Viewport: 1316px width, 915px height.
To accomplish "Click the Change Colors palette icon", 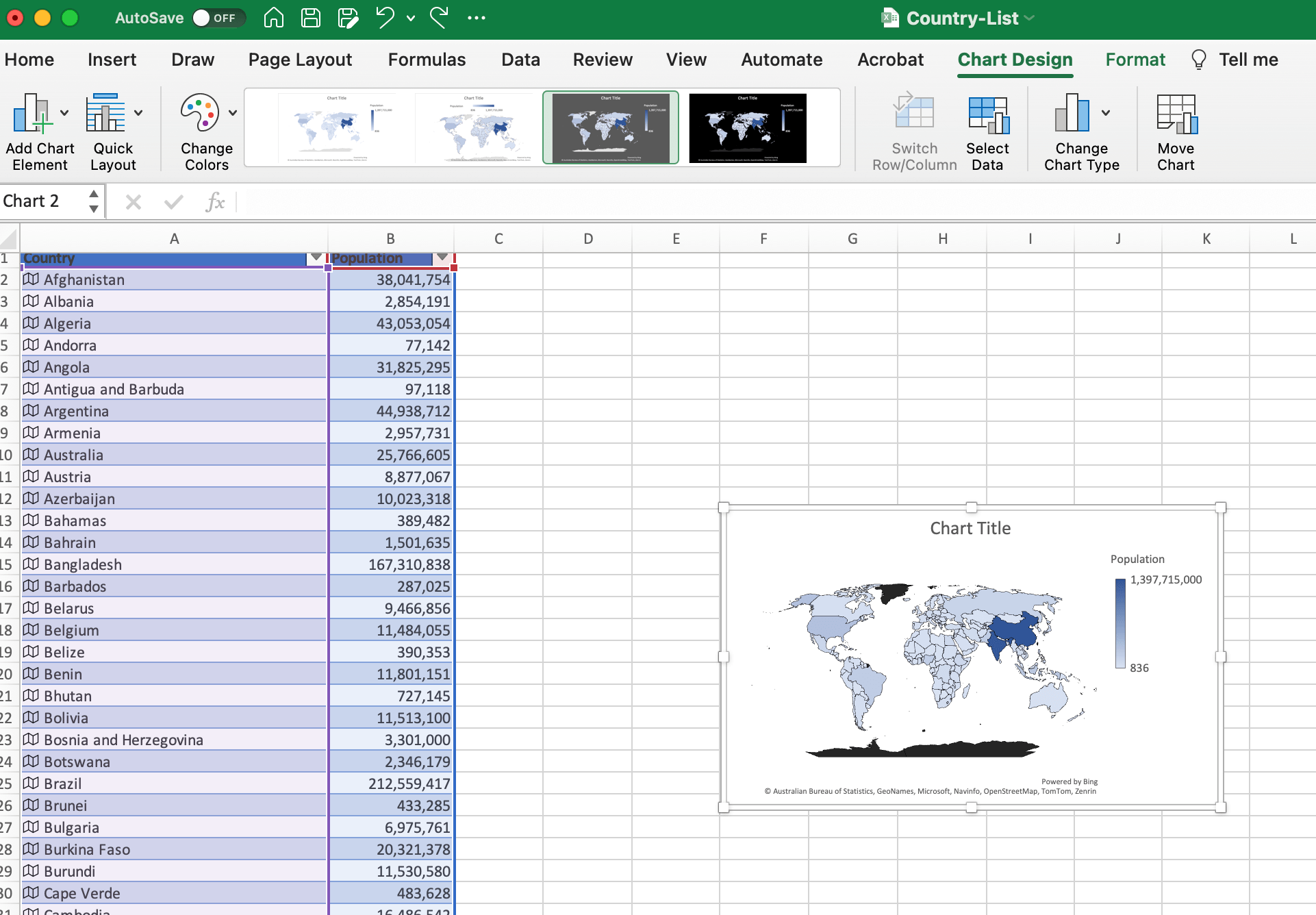I will (x=199, y=114).
